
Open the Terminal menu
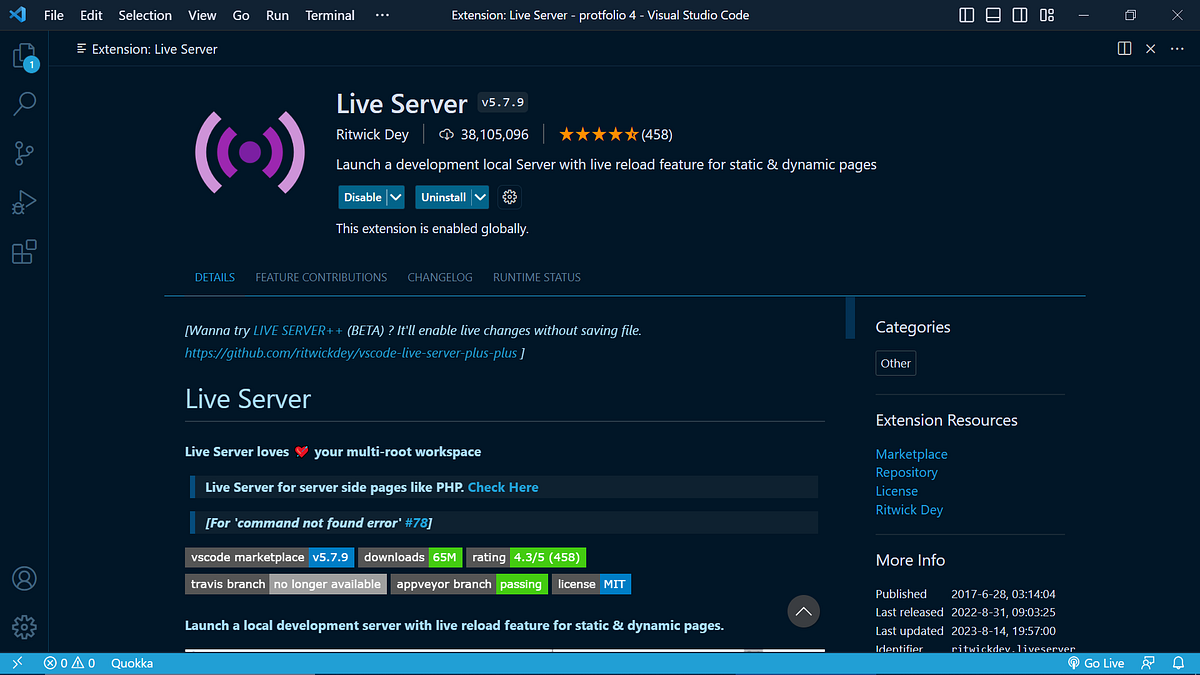click(x=329, y=15)
